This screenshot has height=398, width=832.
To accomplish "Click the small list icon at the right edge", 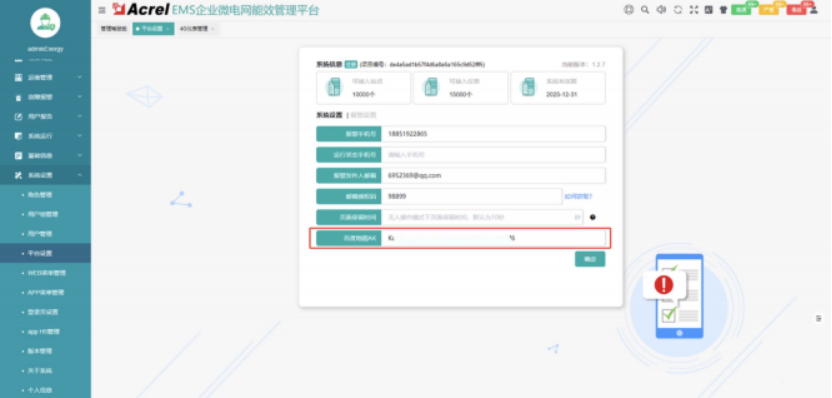I will (819, 318).
